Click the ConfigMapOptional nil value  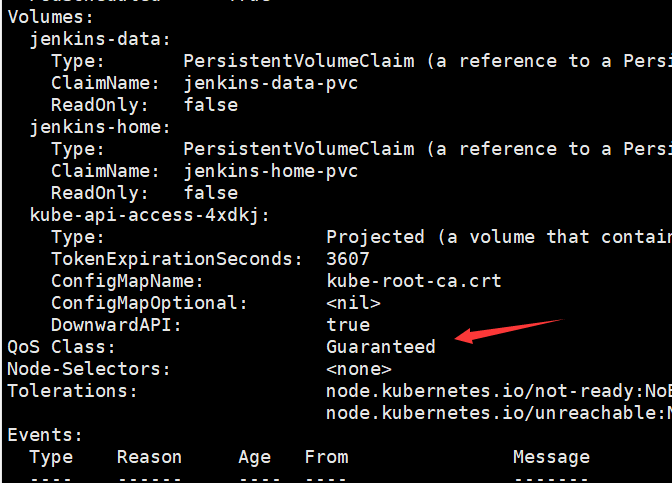353,303
